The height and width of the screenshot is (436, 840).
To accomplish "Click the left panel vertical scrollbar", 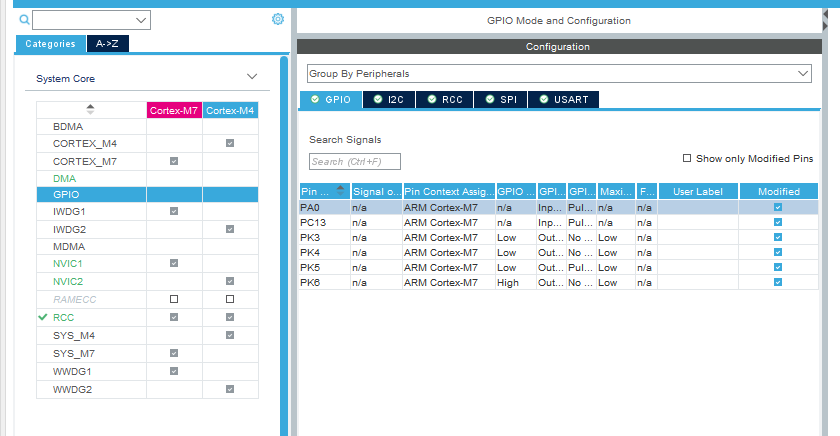I will 284,246.
